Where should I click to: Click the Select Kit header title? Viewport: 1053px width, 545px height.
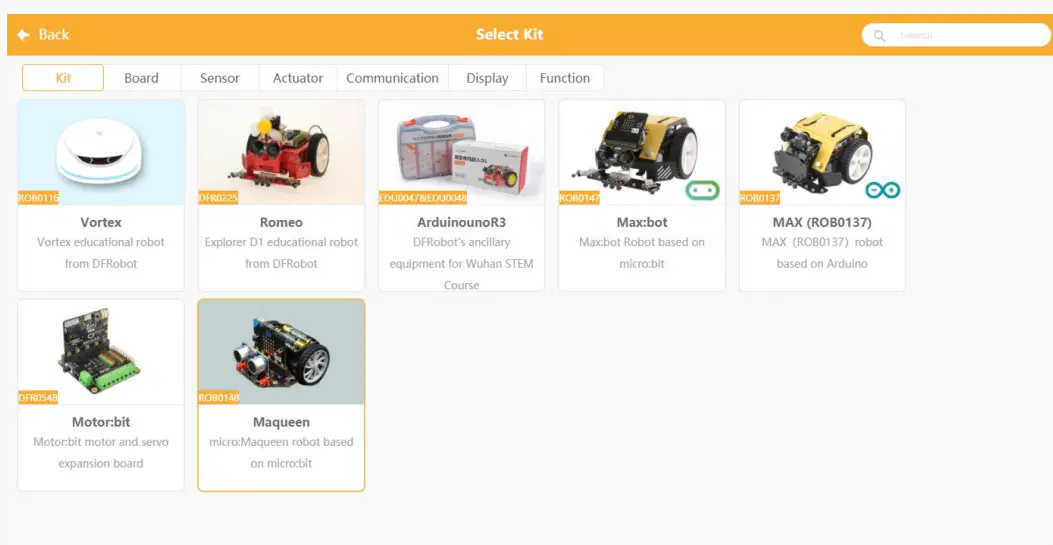coord(510,34)
